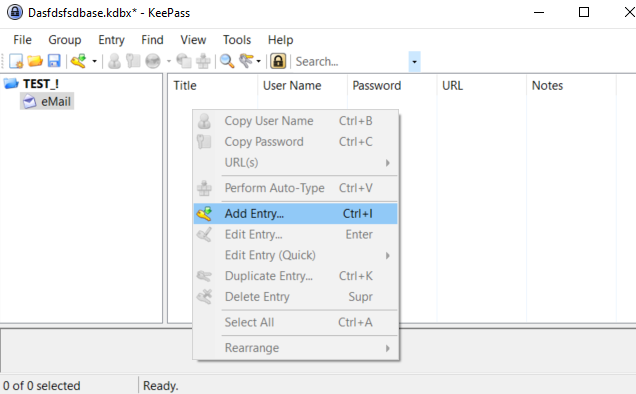Click the Copy Password toolbar icon
The height and width of the screenshot is (394, 636).
coord(133,61)
